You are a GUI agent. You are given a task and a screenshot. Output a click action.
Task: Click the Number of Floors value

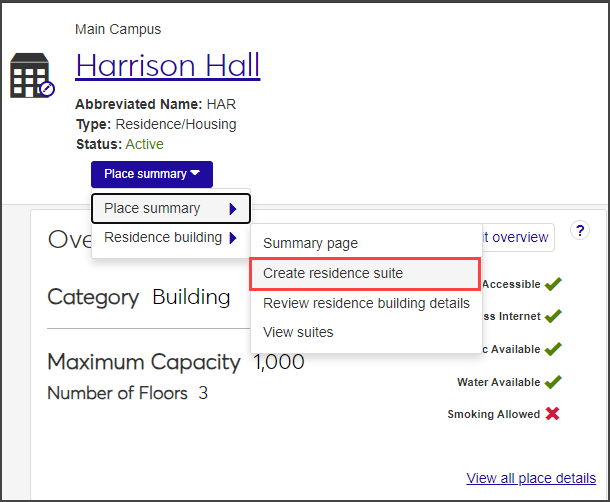click(x=203, y=393)
